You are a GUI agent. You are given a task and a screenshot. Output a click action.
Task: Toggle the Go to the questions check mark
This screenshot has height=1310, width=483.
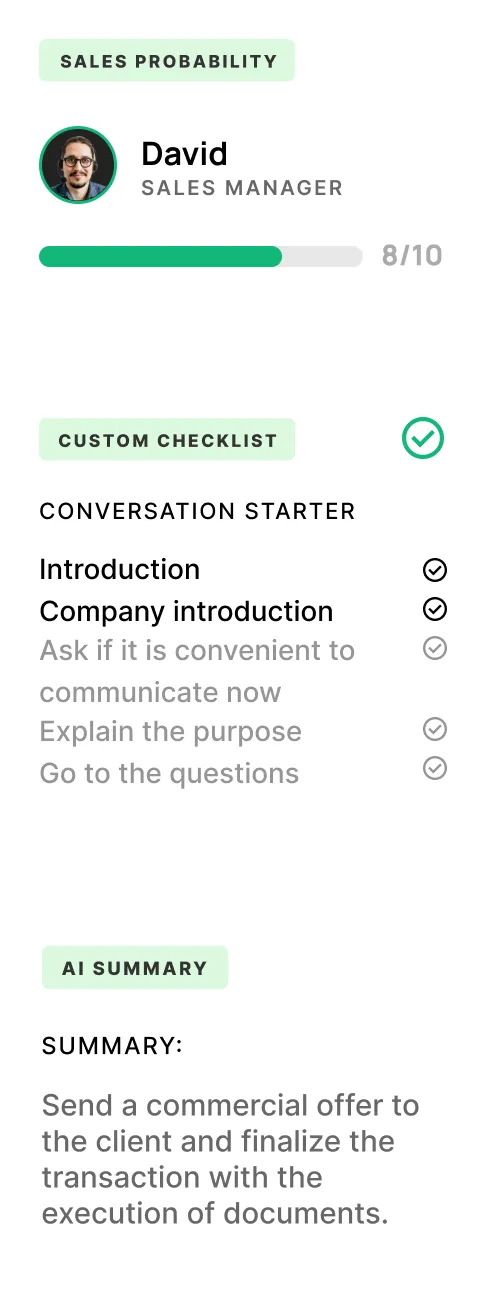(435, 768)
